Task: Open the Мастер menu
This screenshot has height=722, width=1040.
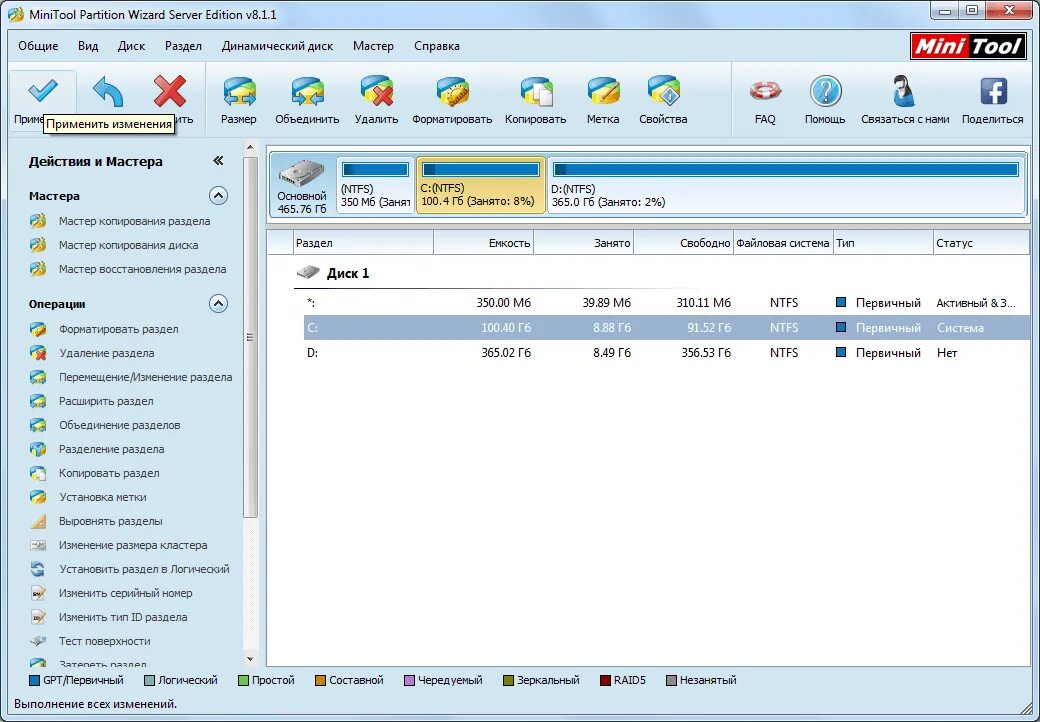Action: [373, 46]
